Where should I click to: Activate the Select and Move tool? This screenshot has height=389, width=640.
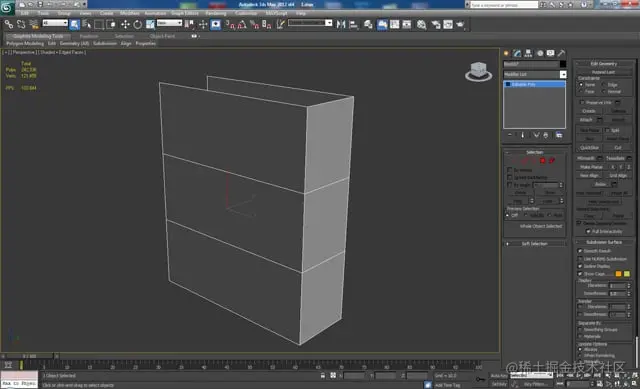click(x=125, y=24)
